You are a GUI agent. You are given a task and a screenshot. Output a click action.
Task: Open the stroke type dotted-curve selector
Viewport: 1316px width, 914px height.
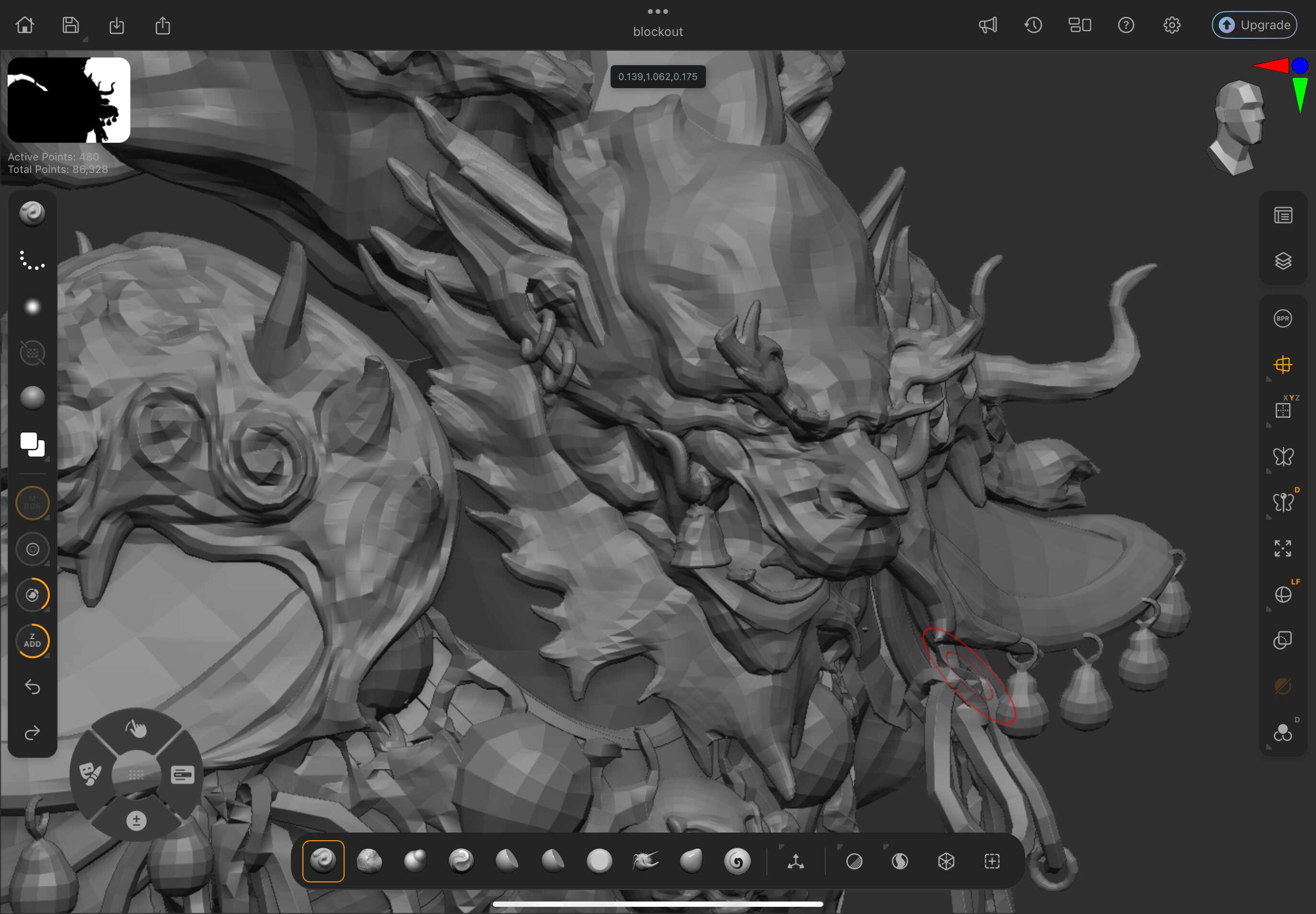(32, 260)
